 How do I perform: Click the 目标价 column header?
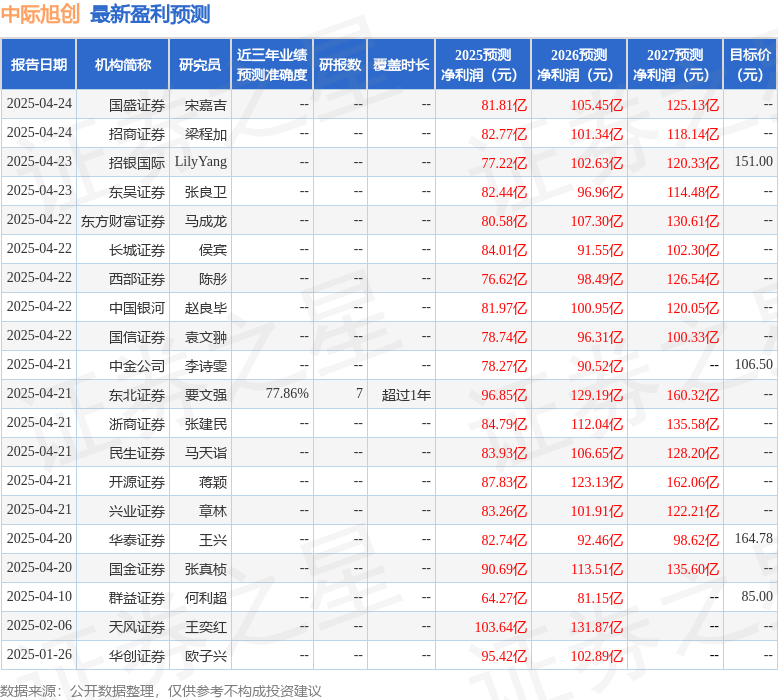[x=750, y=64]
